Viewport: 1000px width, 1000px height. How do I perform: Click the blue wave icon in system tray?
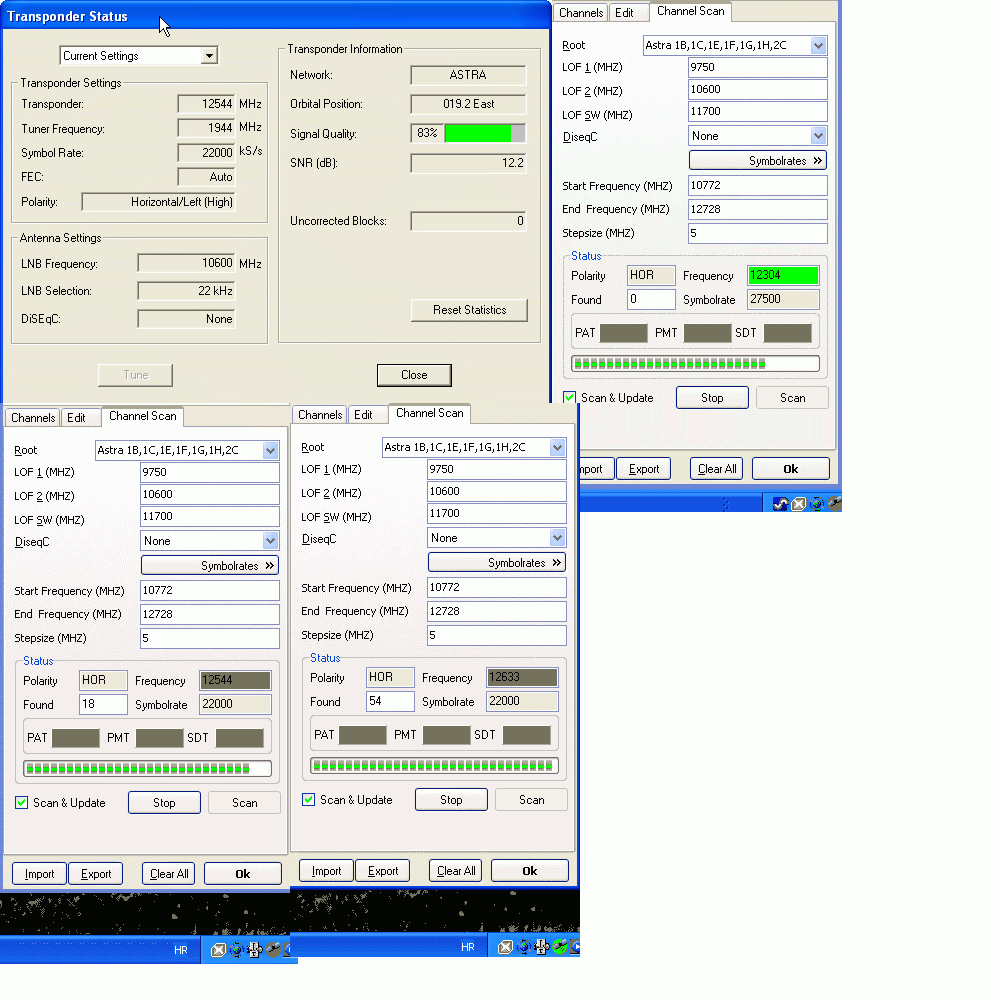pyautogui.click(x=781, y=504)
